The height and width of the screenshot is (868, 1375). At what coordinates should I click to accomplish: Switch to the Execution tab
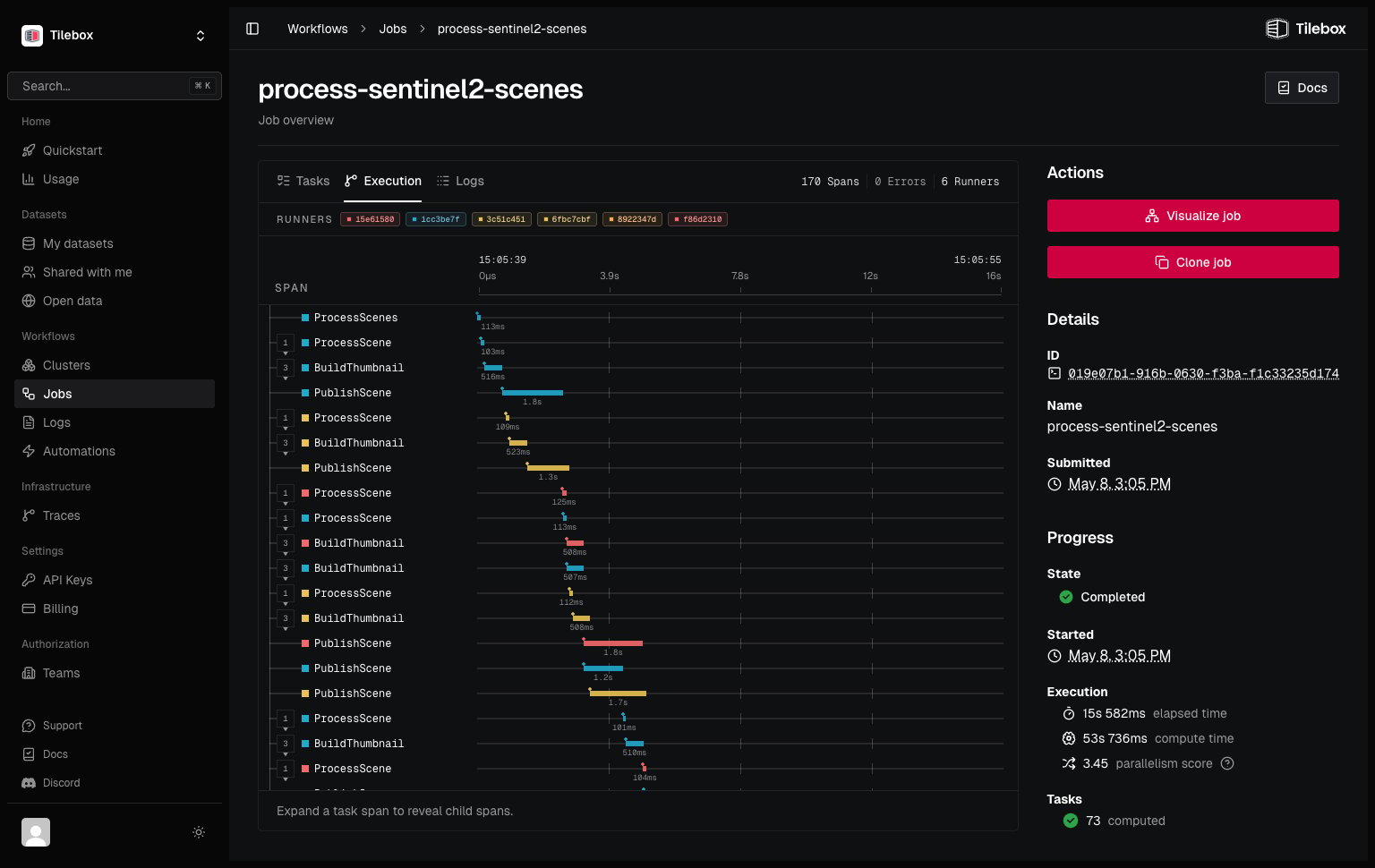click(383, 181)
